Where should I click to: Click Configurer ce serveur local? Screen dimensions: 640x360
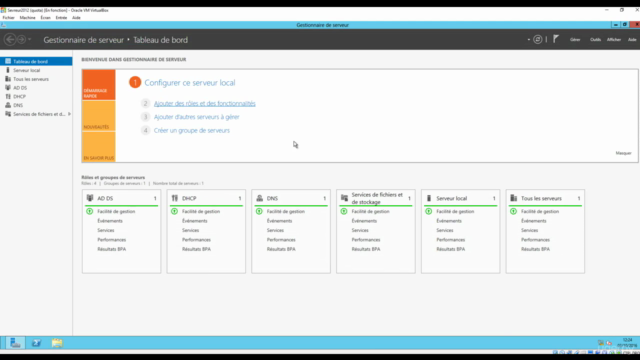190,82
